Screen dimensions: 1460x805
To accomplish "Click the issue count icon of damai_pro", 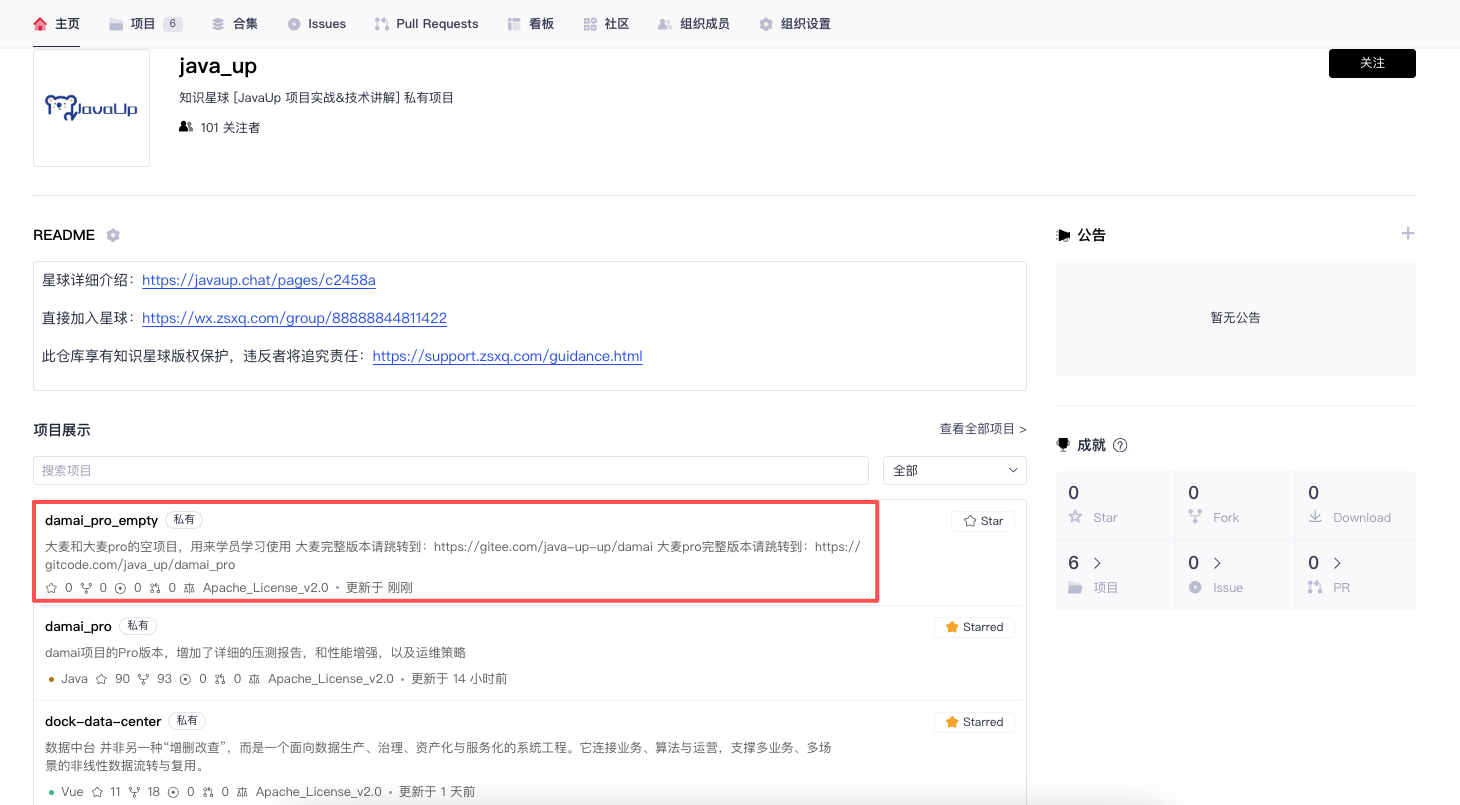I will point(185,679).
